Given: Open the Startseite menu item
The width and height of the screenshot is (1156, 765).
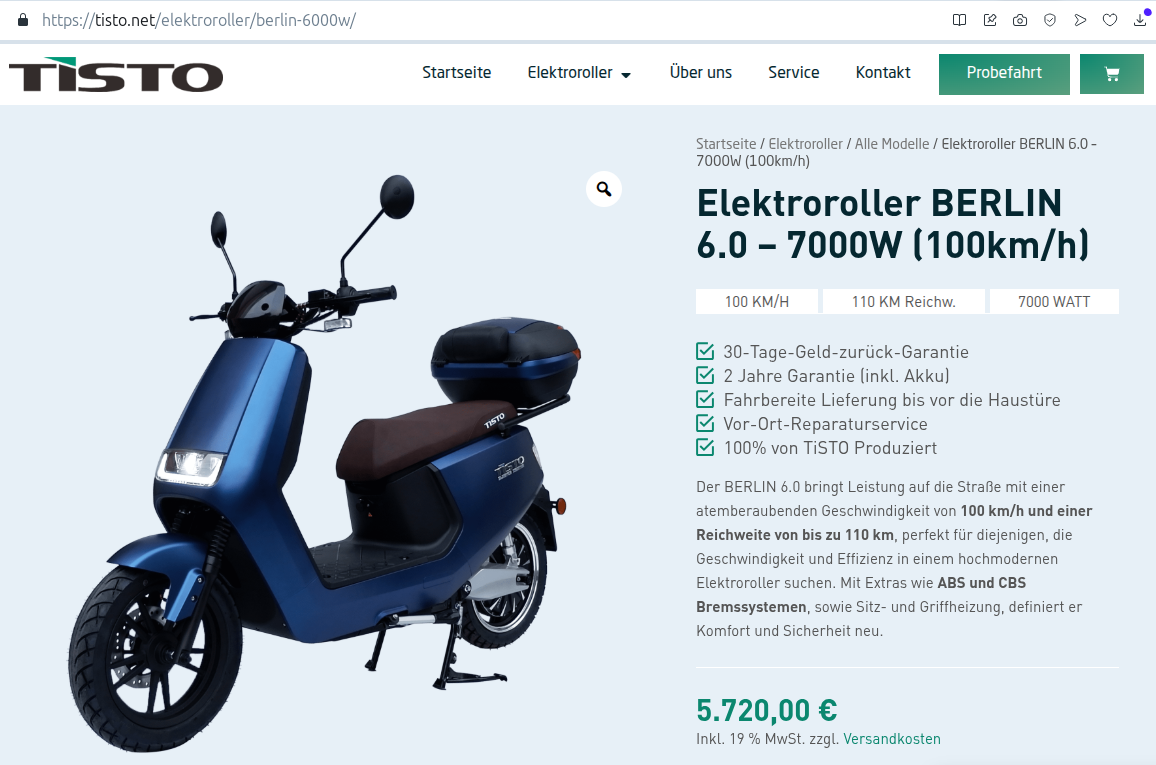Looking at the screenshot, I should pyautogui.click(x=456, y=72).
